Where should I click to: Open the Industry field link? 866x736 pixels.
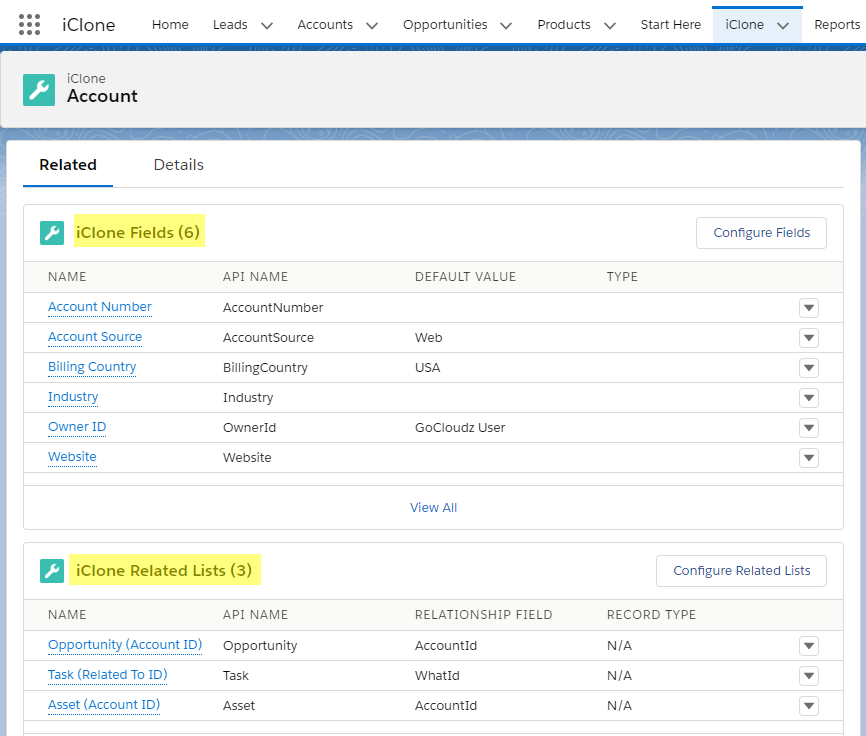(73, 397)
